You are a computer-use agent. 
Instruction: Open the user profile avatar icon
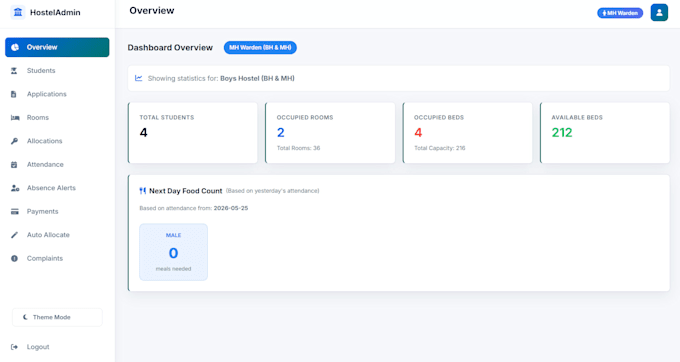coord(659,13)
